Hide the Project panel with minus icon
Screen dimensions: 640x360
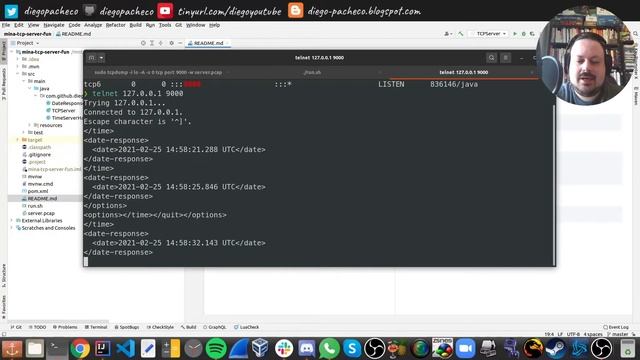(x=180, y=43)
